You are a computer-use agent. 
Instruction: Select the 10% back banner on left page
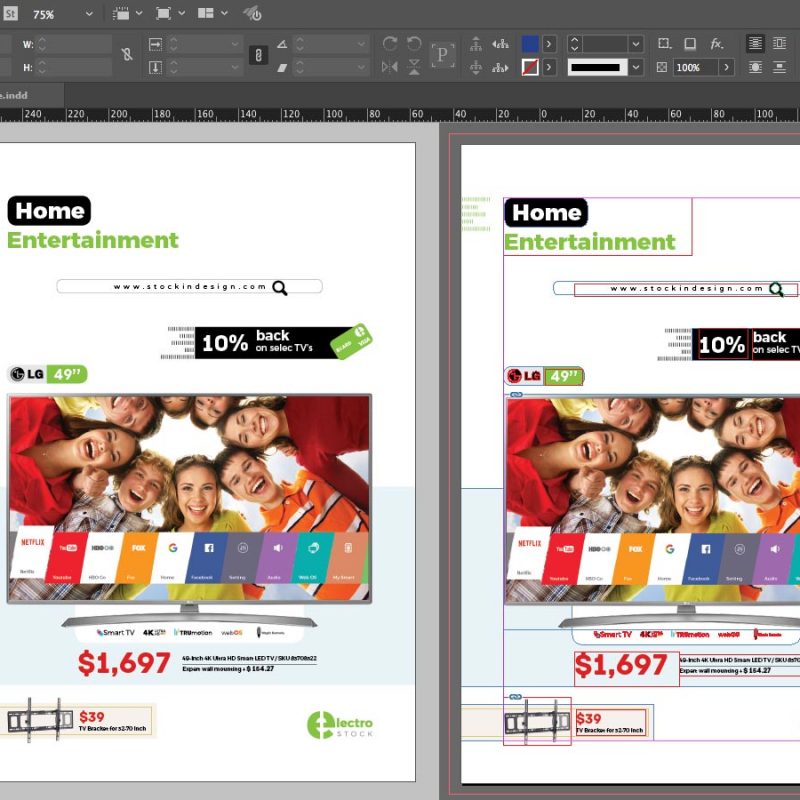(x=266, y=342)
